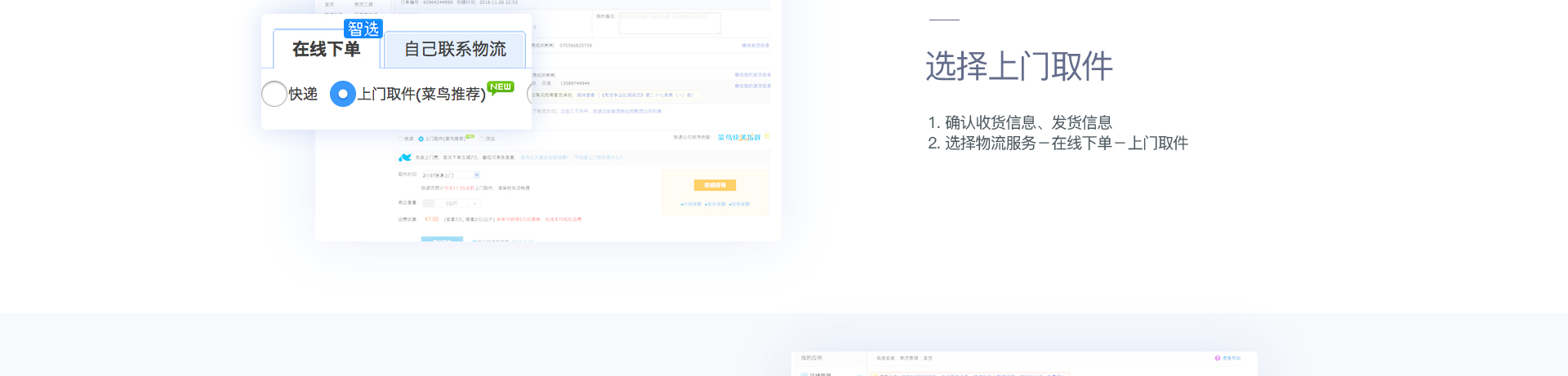Click the blue 菜鸟 bird logo icon

click(x=405, y=157)
